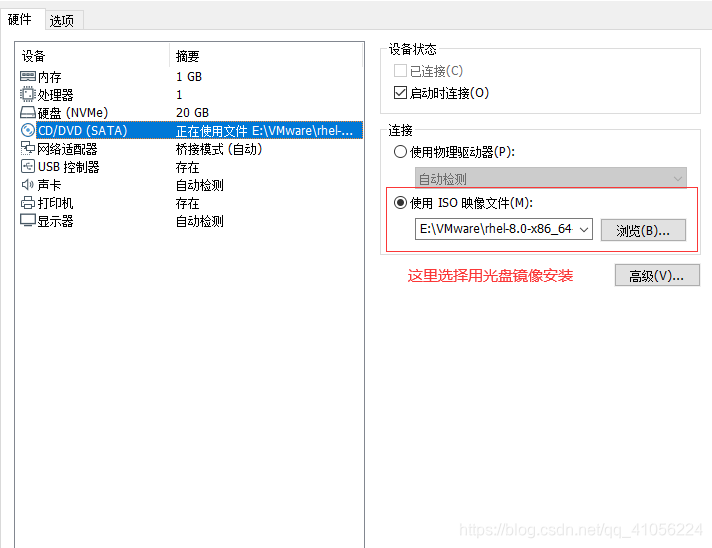Click 自动检测 summary for 显示器

tap(200, 221)
